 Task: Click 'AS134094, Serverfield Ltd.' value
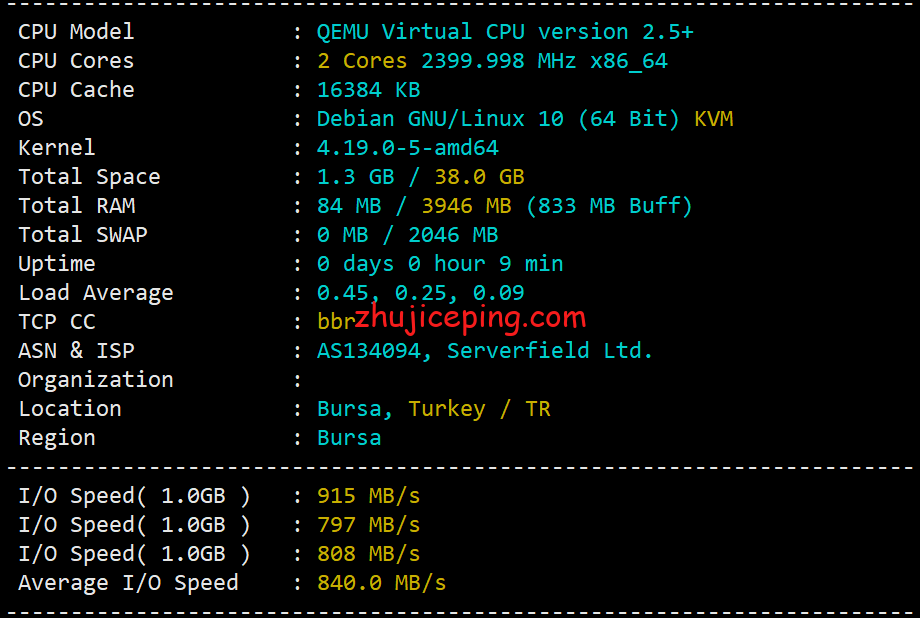tap(485, 350)
